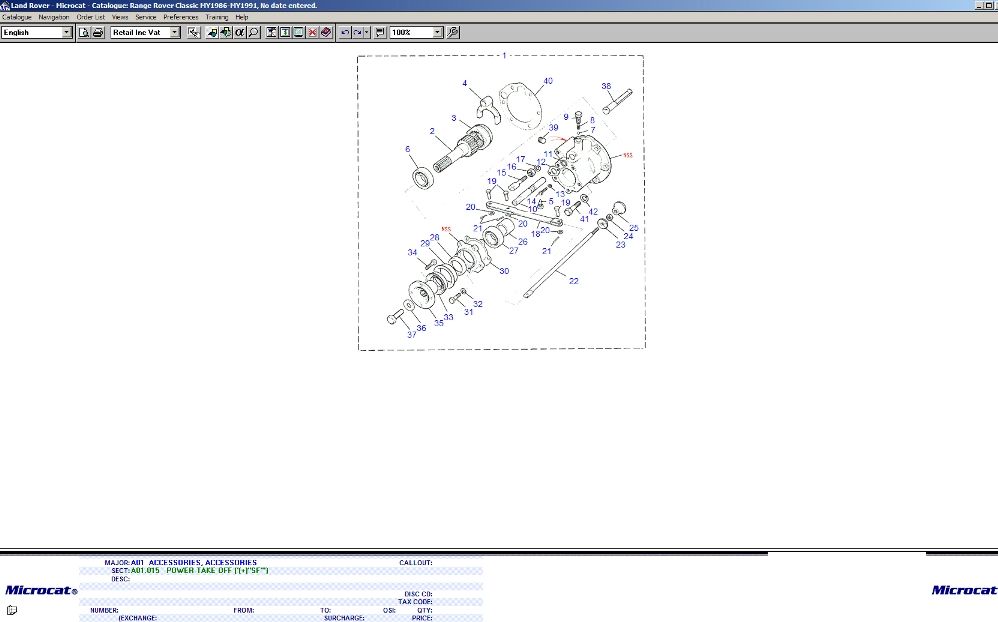The width and height of the screenshot is (998, 622).
Task: Open the Catalogue menu
Action: click(17, 17)
